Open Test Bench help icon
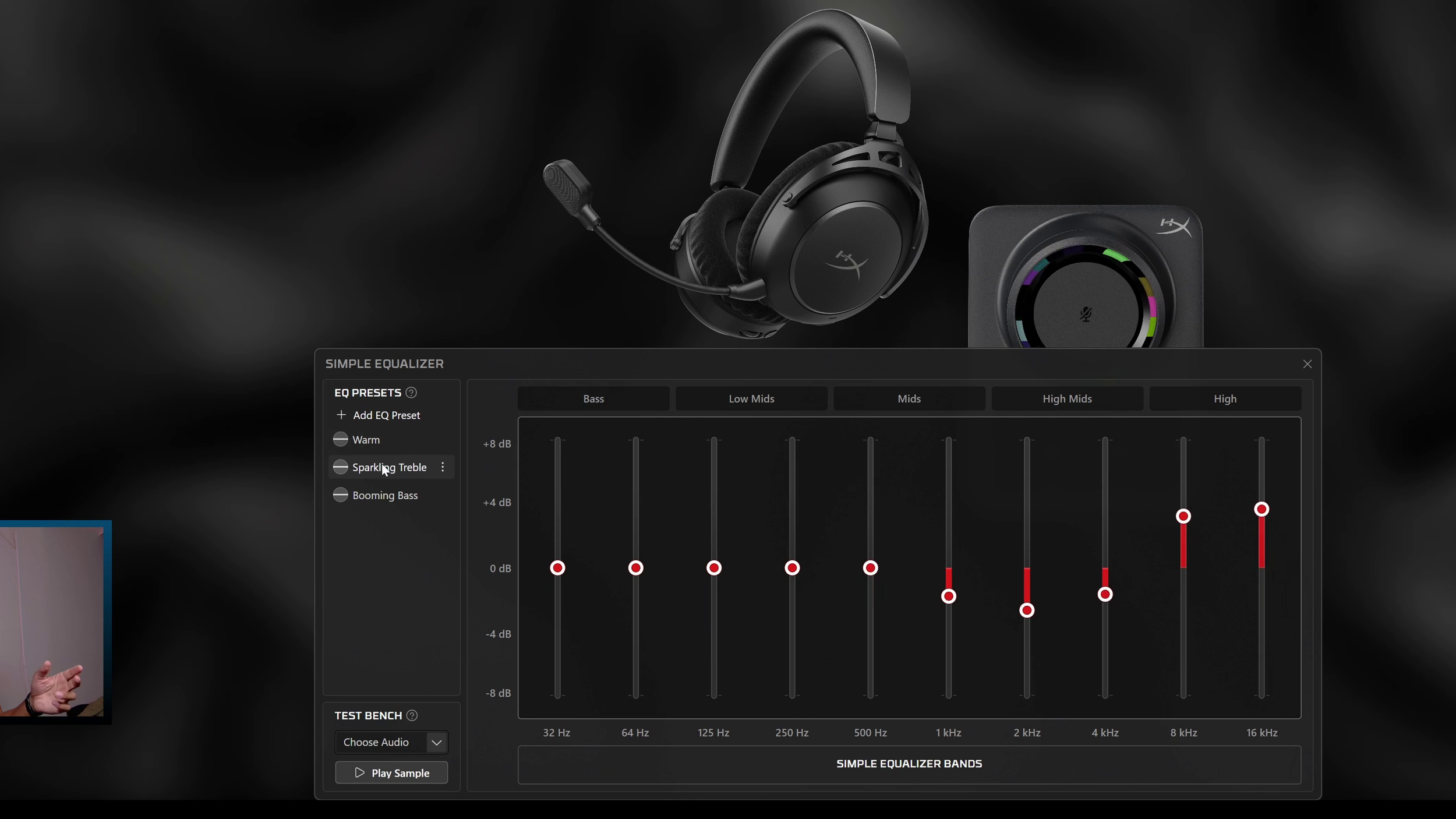1456x819 pixels. tap(412, 715)
